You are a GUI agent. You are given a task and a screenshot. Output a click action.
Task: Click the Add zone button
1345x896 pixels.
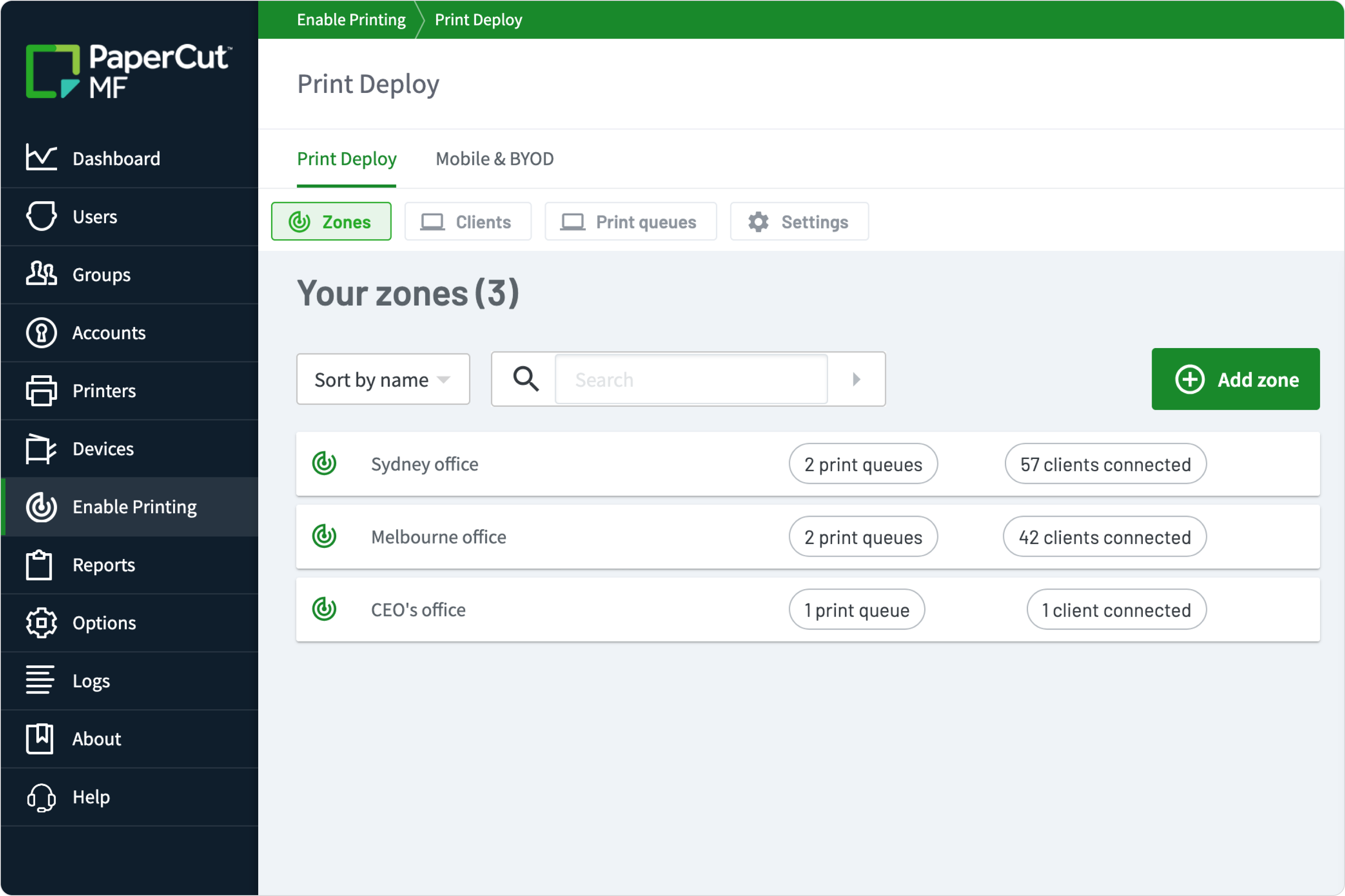pos(1235,379)
